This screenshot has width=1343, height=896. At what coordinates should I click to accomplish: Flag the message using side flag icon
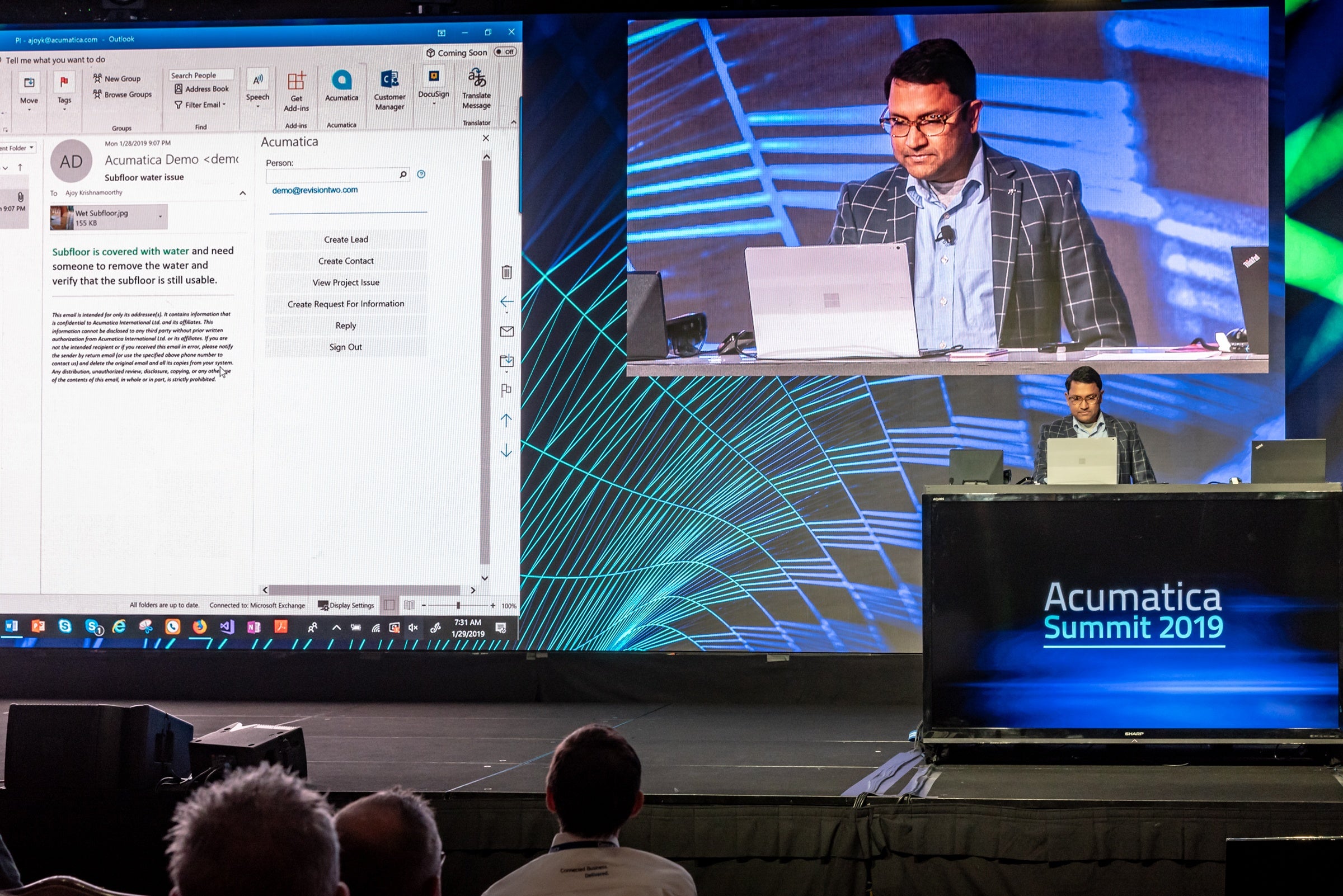tap(506, 390)
